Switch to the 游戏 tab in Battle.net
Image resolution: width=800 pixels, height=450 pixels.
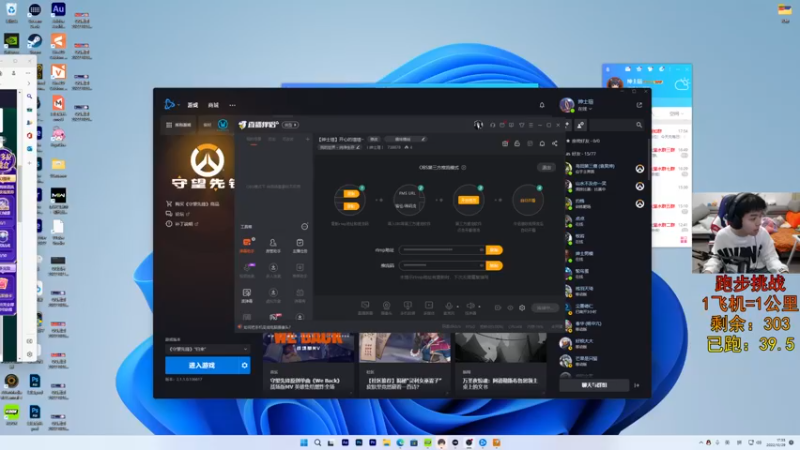click(193, 105)
